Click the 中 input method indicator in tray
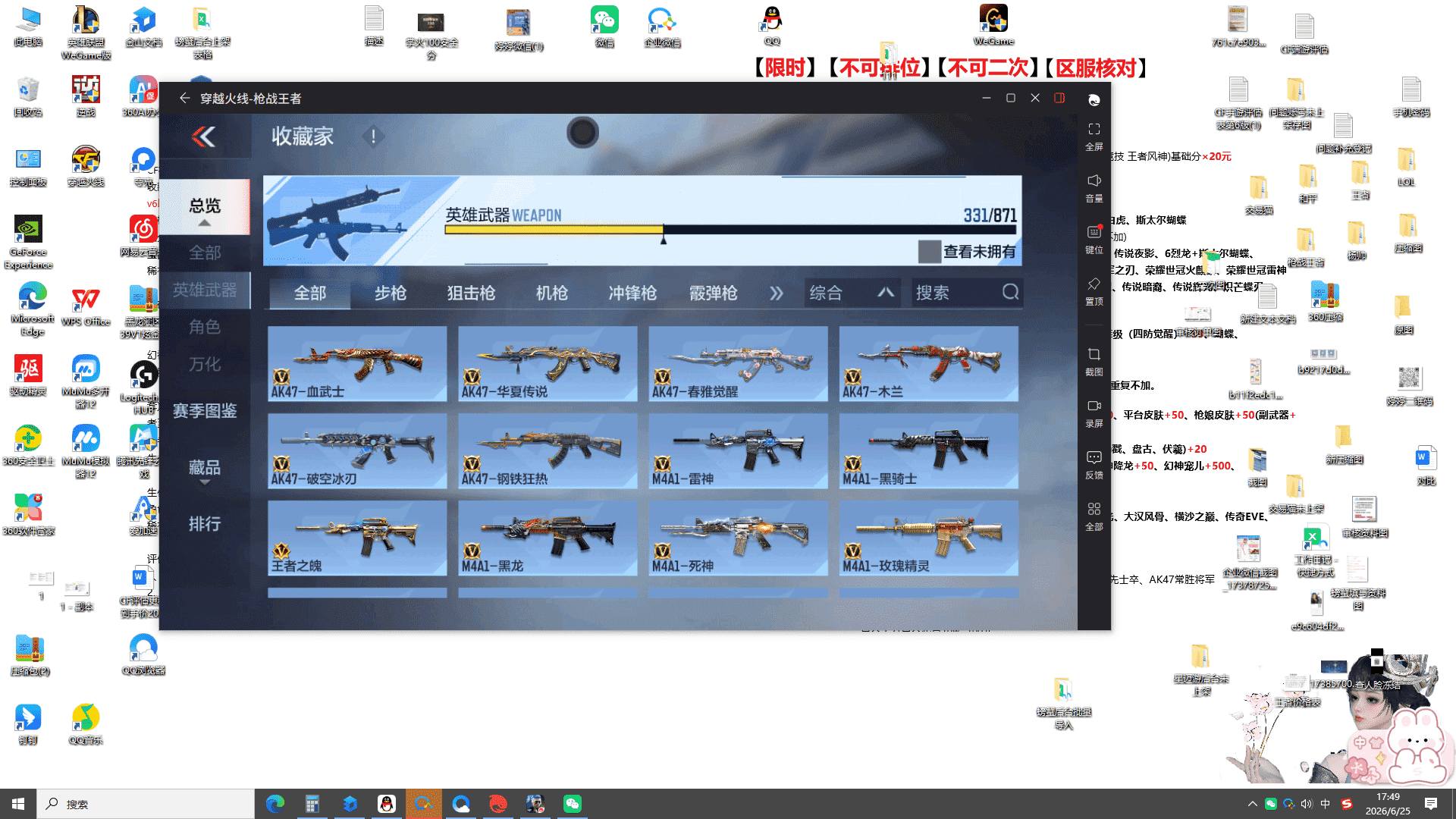 [1325, 804]
